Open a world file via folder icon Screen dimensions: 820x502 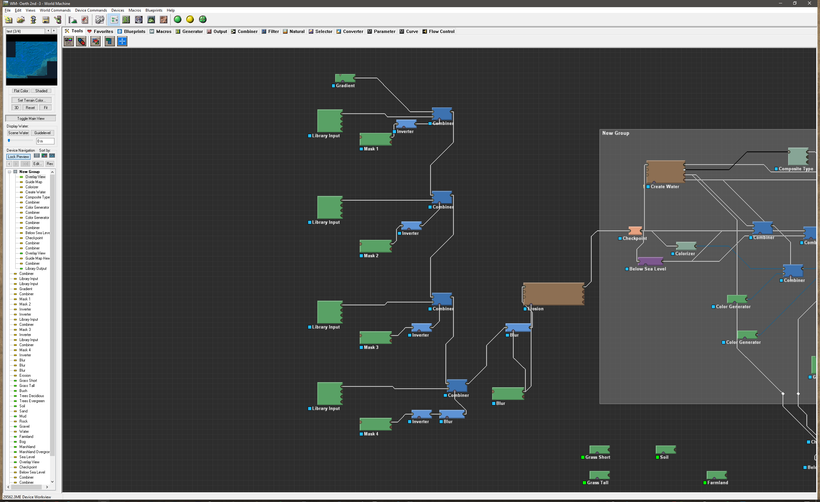[x=21, y=20]
